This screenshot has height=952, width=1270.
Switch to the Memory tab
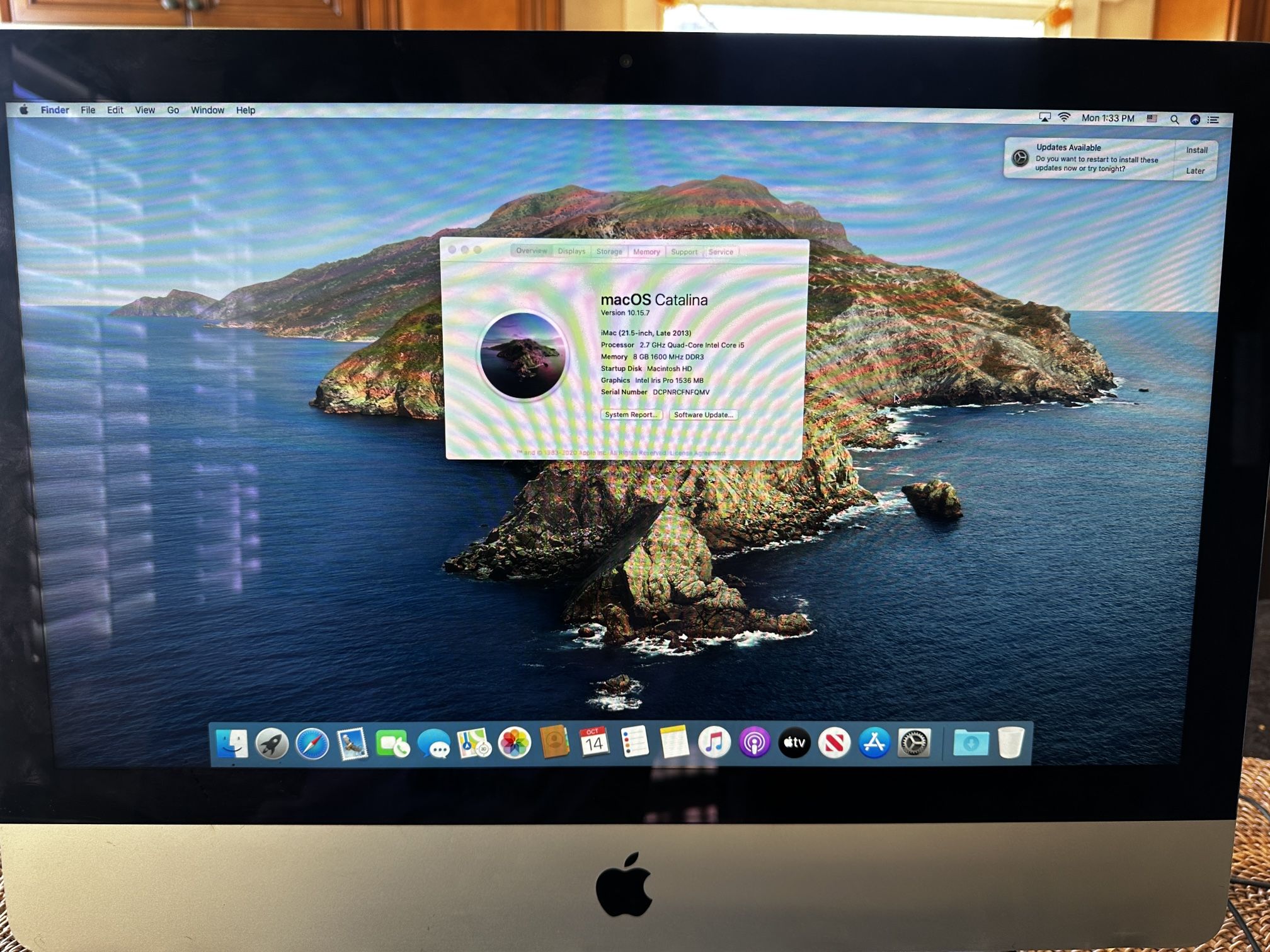tap(646, 252)
